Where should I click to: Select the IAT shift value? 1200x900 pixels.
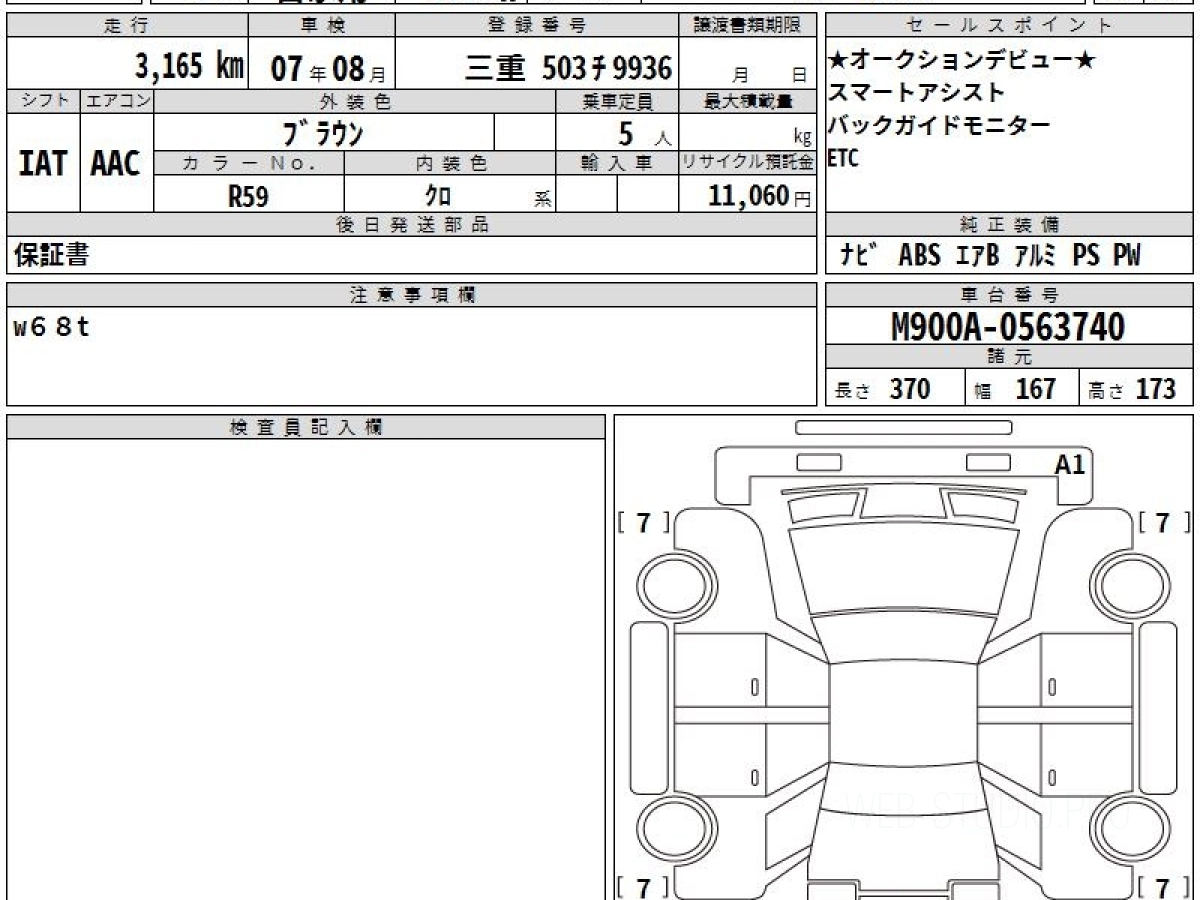pos(43,163)
